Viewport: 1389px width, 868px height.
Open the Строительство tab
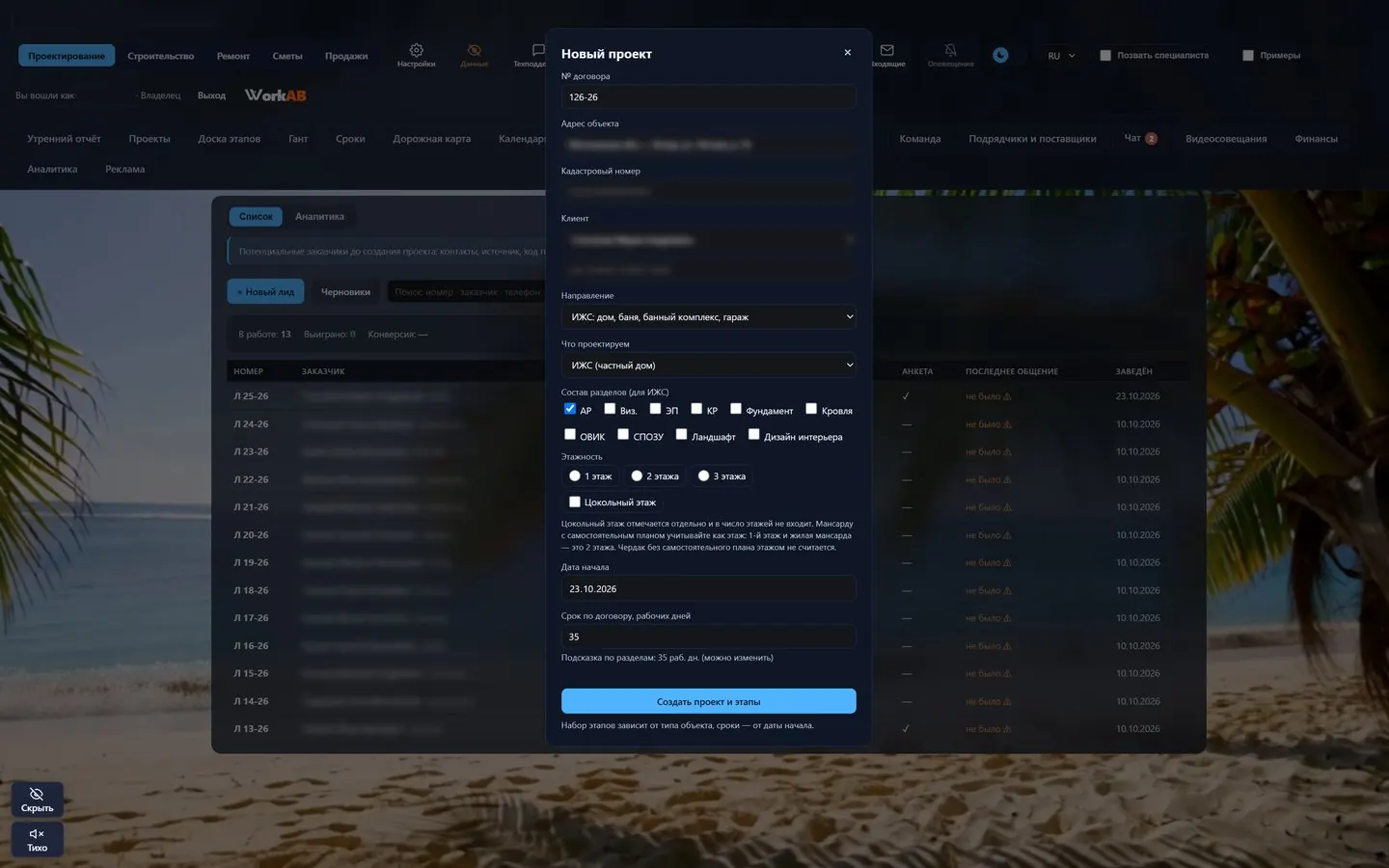point(161,56)
